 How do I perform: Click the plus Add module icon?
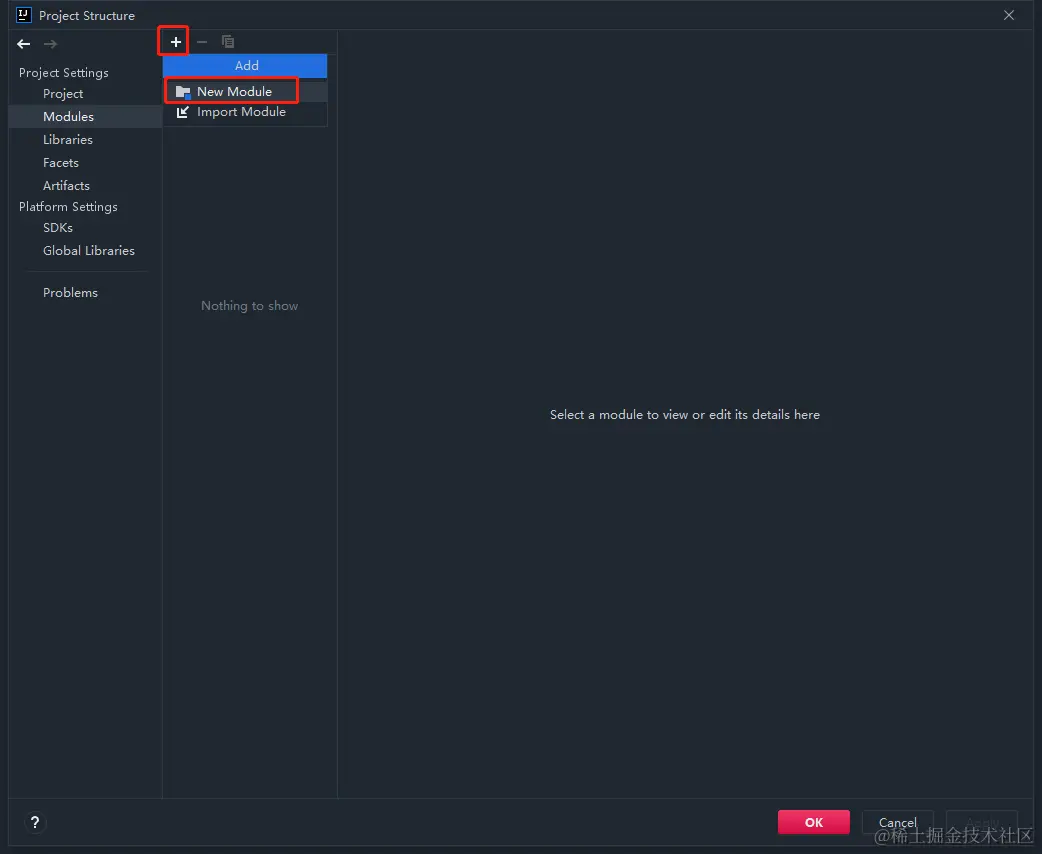point(175,42)
